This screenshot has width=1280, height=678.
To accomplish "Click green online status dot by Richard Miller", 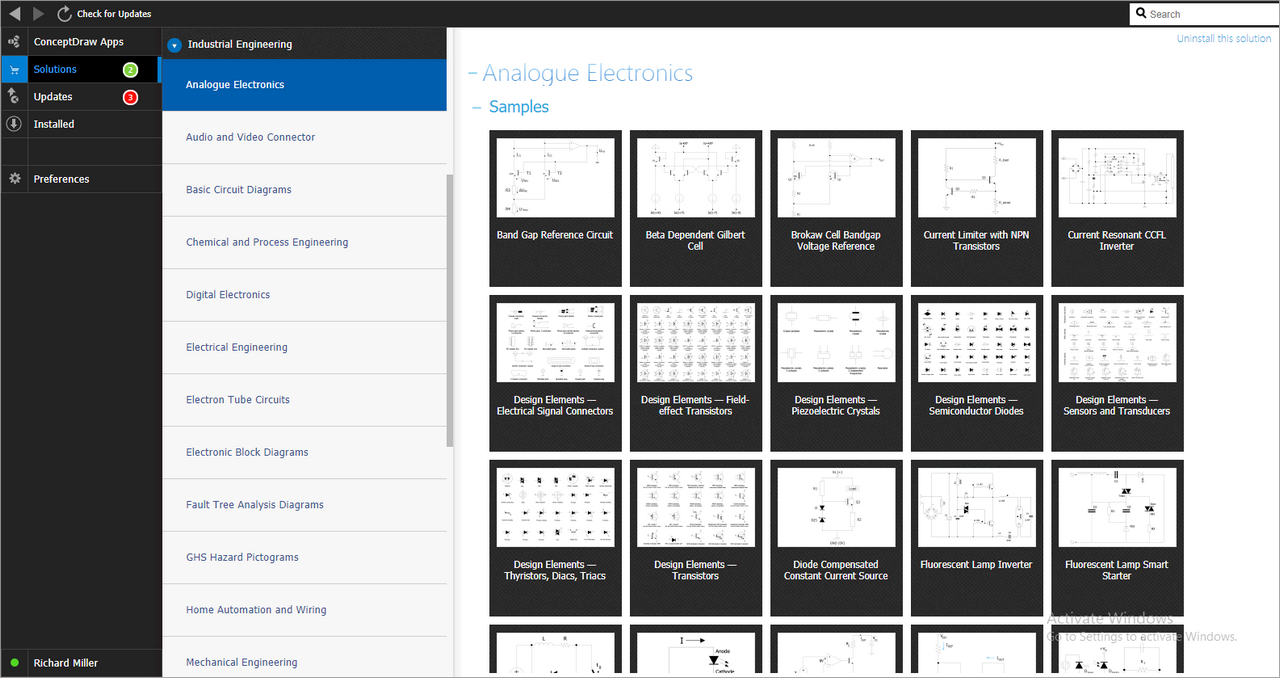I will (14, 663).
